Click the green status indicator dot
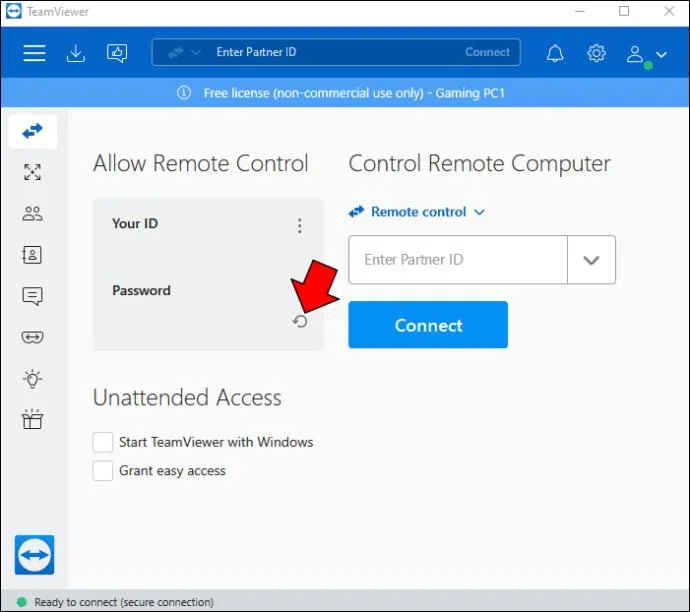The image size is (690, 612). 22,602
